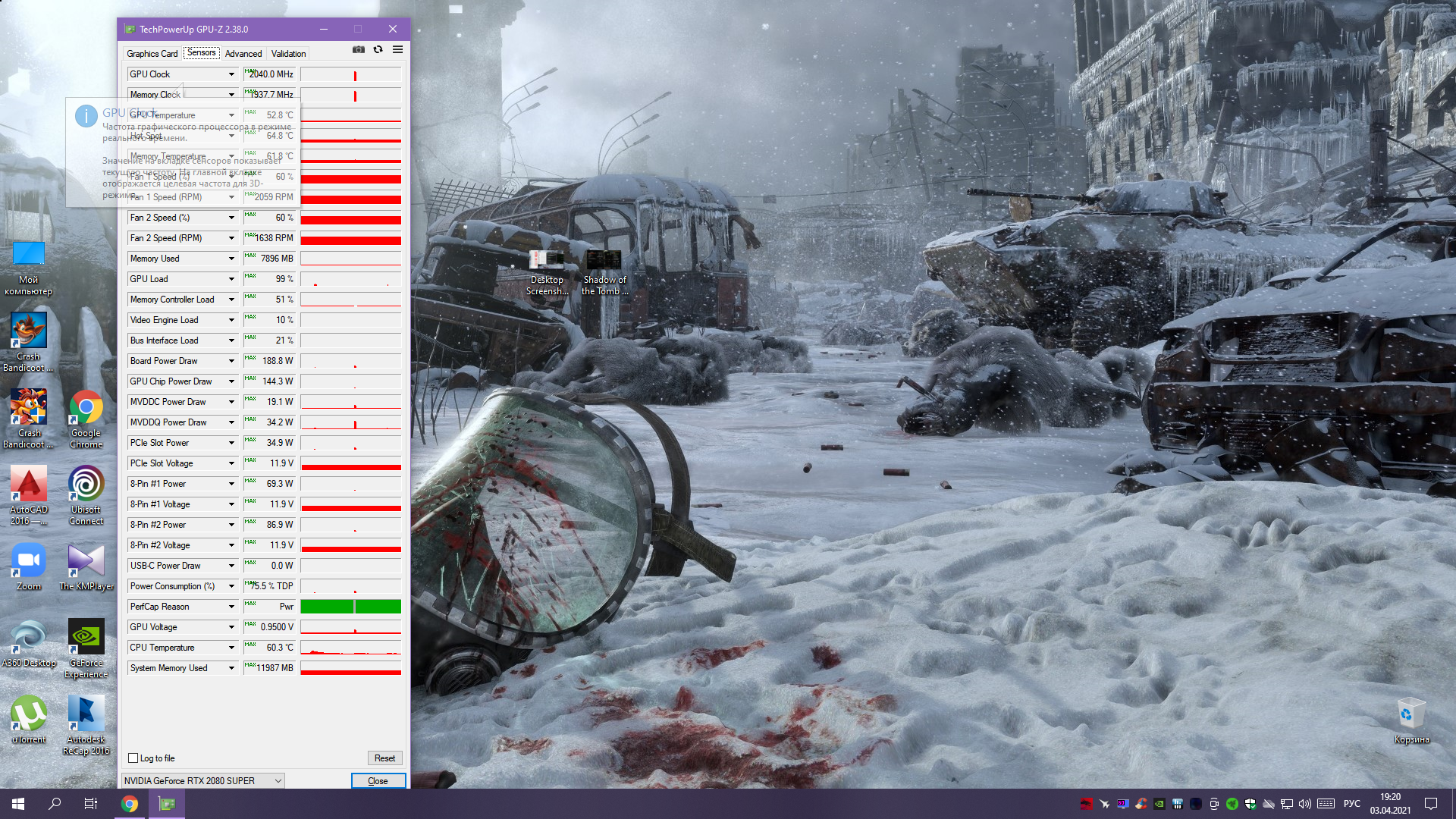
Task: Click the Close button in GPU-Z
Action: (x=378, y=780)
